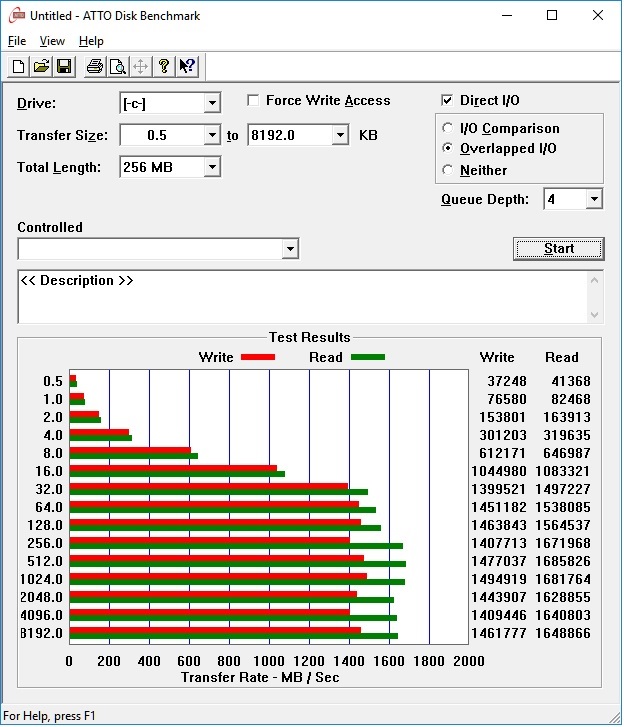
Task: Select the I/O Comparison radio button
Action: (x=447, y=128)
